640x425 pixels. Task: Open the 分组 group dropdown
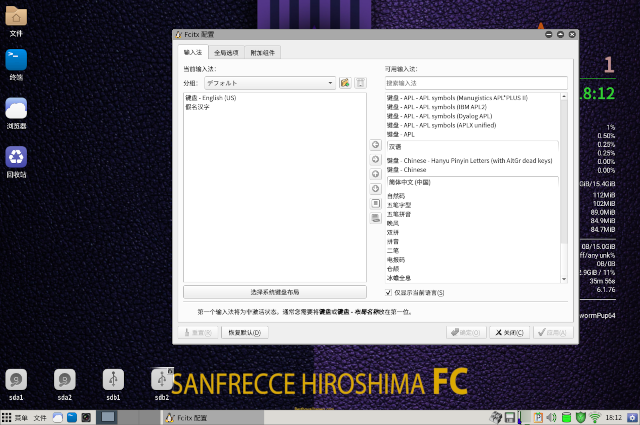coord(270,83)
